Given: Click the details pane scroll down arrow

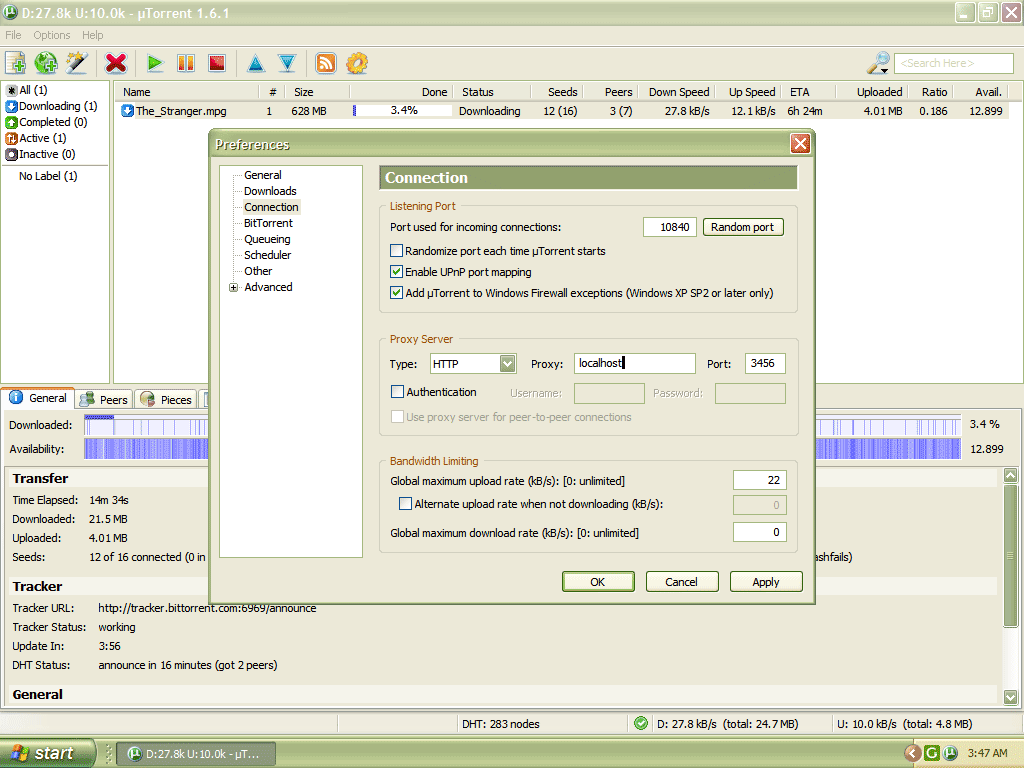Looking at the screenshot, I should point(1010,697).
